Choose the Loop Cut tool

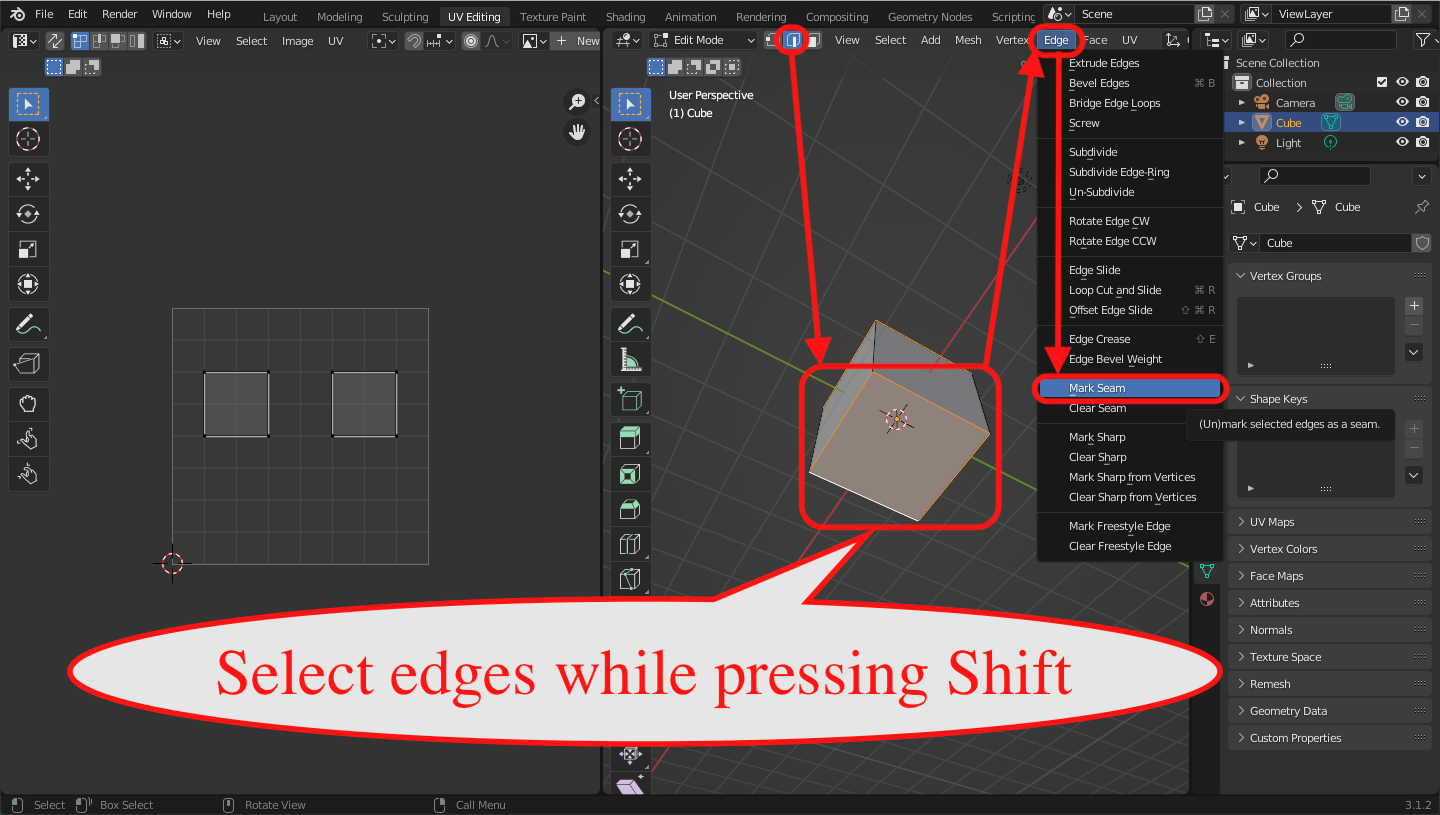click(630, 543)
